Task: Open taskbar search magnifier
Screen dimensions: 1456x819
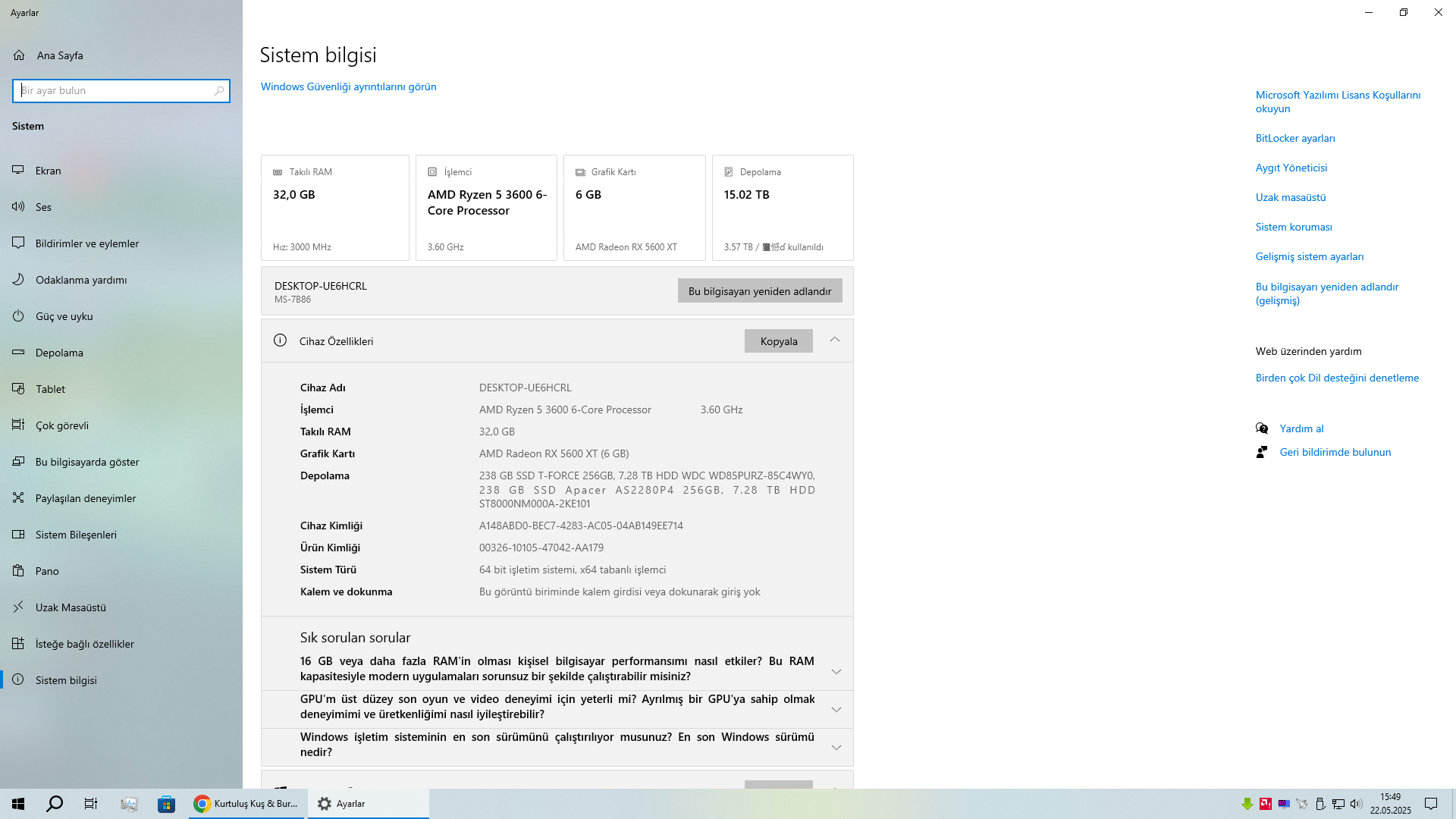Action: coord(55,804)
